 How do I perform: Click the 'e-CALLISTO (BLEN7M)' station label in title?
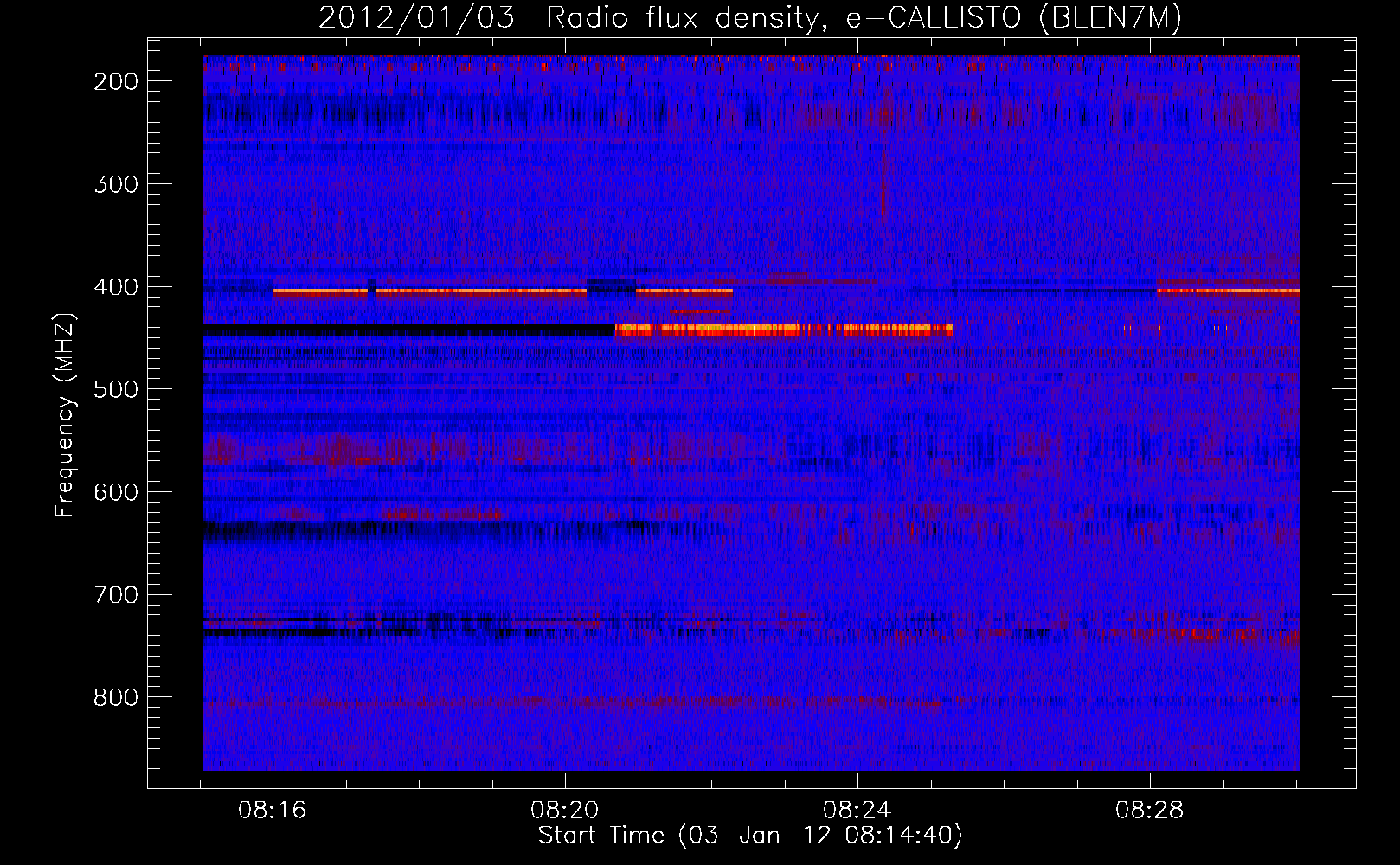click(x=1013, y=18)
